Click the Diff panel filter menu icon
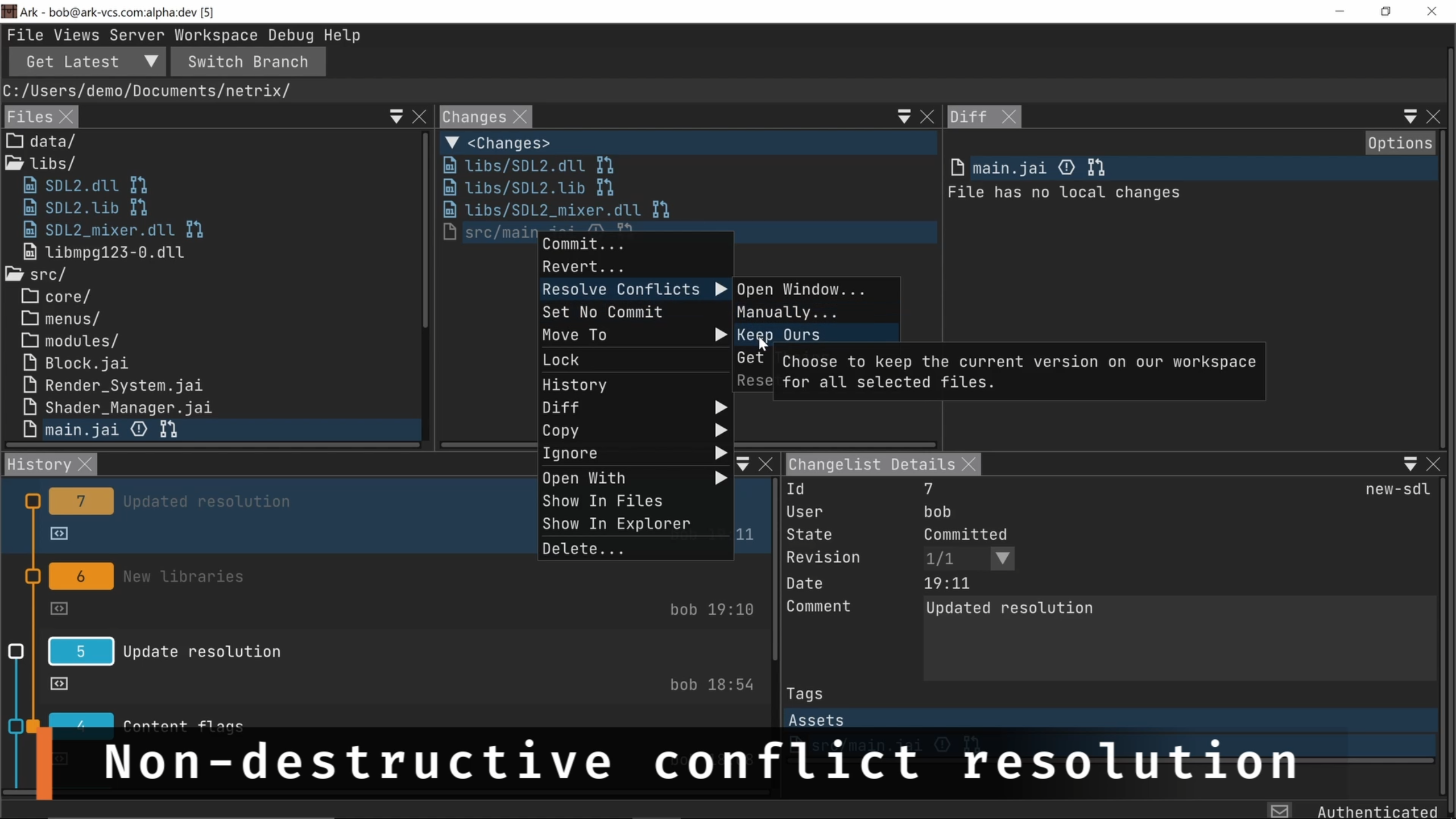The image size is (1456, 819). (1410, 117)
